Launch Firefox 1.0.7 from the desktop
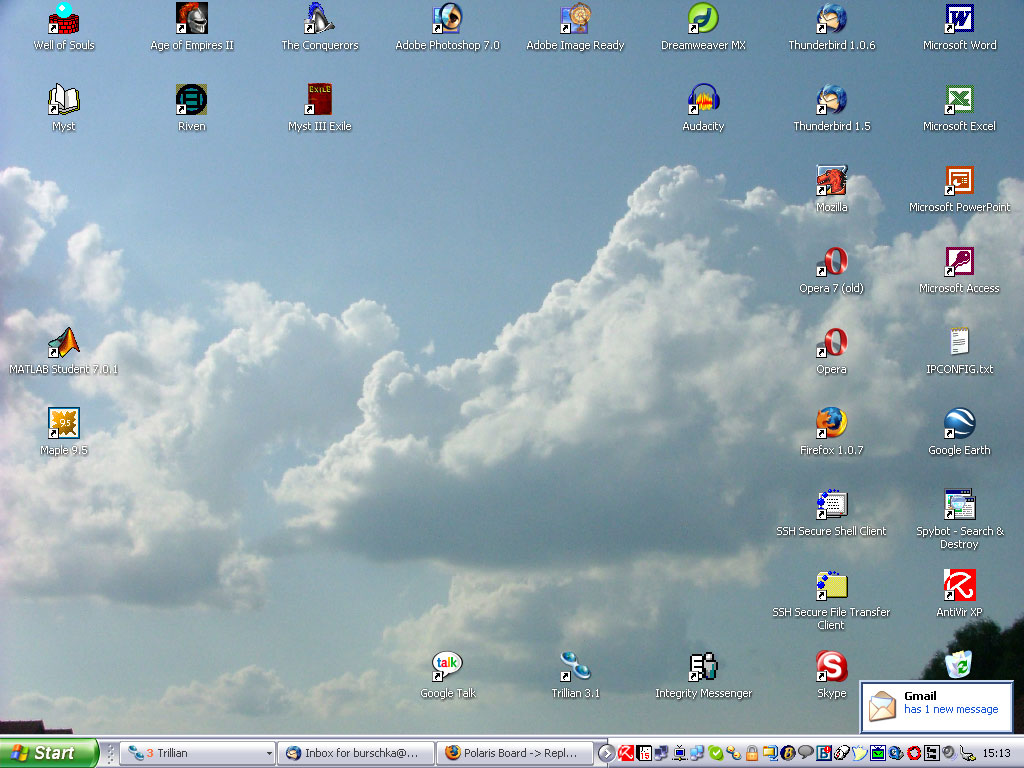Screen dimensions: 1024x768 click(x=831, y=424)
